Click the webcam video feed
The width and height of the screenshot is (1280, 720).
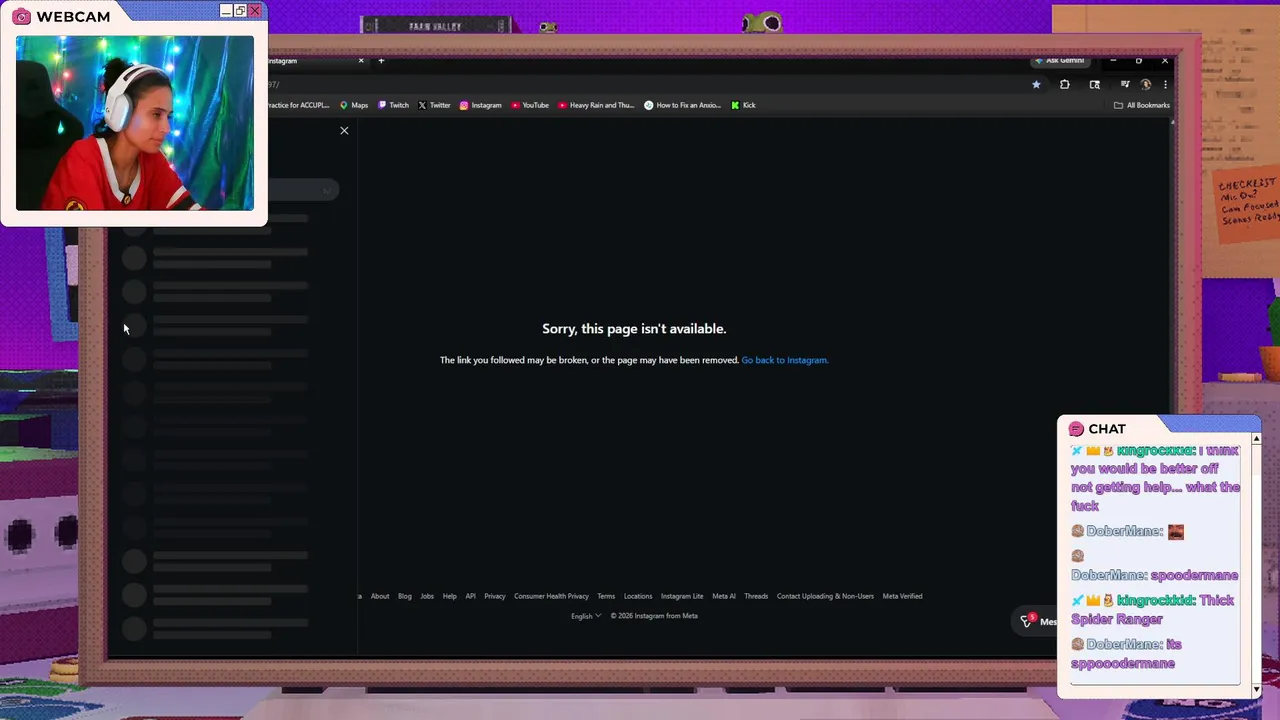(x=135, y=123)
